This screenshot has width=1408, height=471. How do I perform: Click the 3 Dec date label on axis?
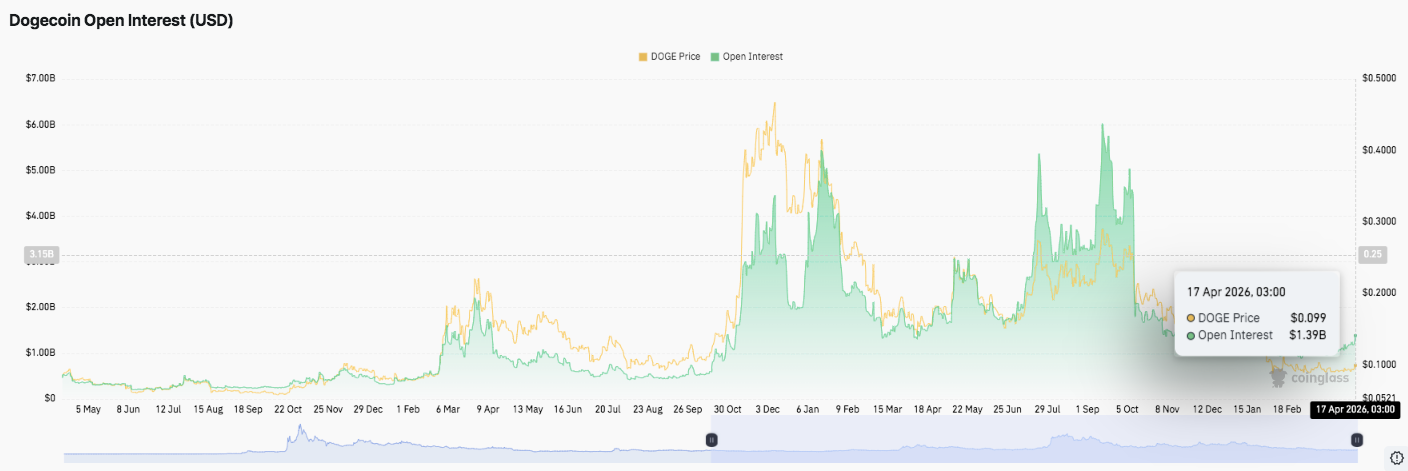769,409
